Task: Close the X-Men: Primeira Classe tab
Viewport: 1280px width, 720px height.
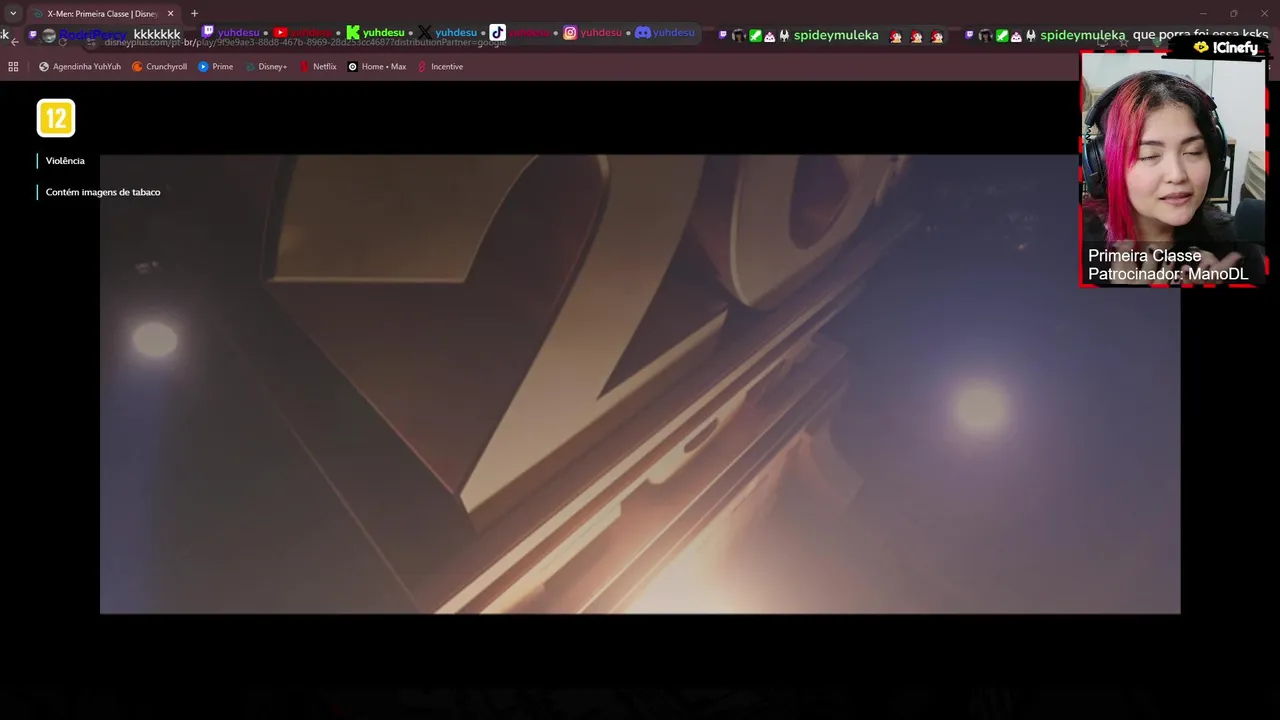Action: click(170, 14)
